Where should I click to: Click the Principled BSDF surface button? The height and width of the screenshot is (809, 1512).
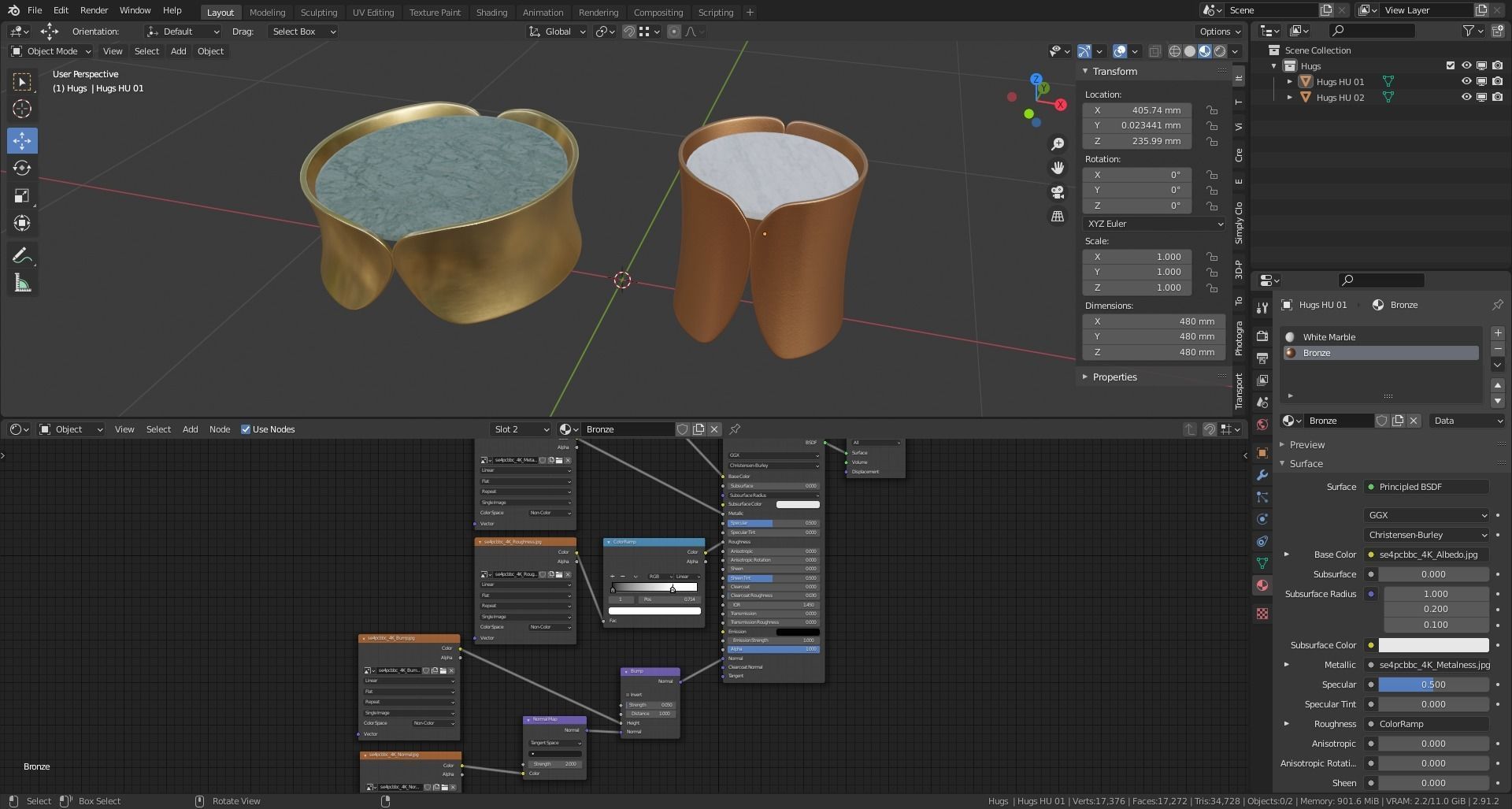1426,487
